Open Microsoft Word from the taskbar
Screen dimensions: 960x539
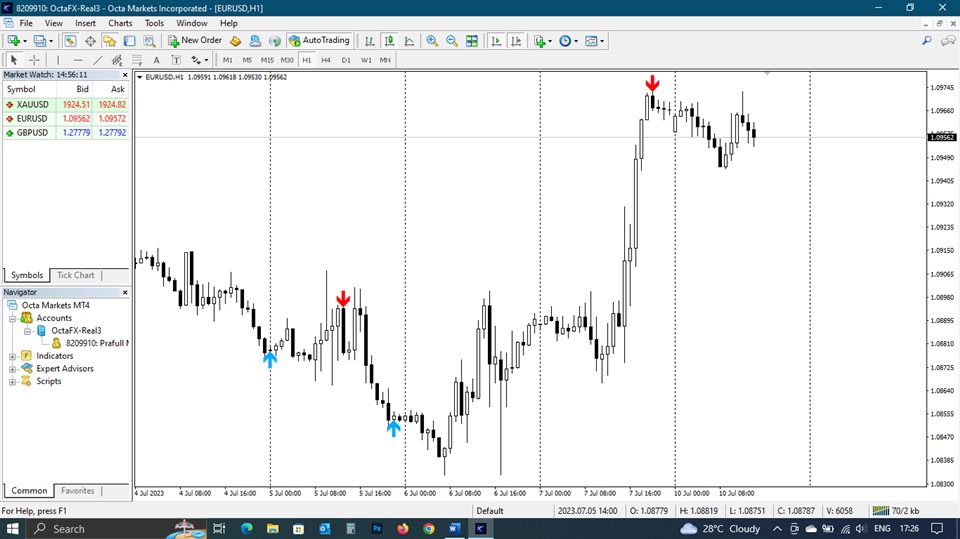pos(455,528)
